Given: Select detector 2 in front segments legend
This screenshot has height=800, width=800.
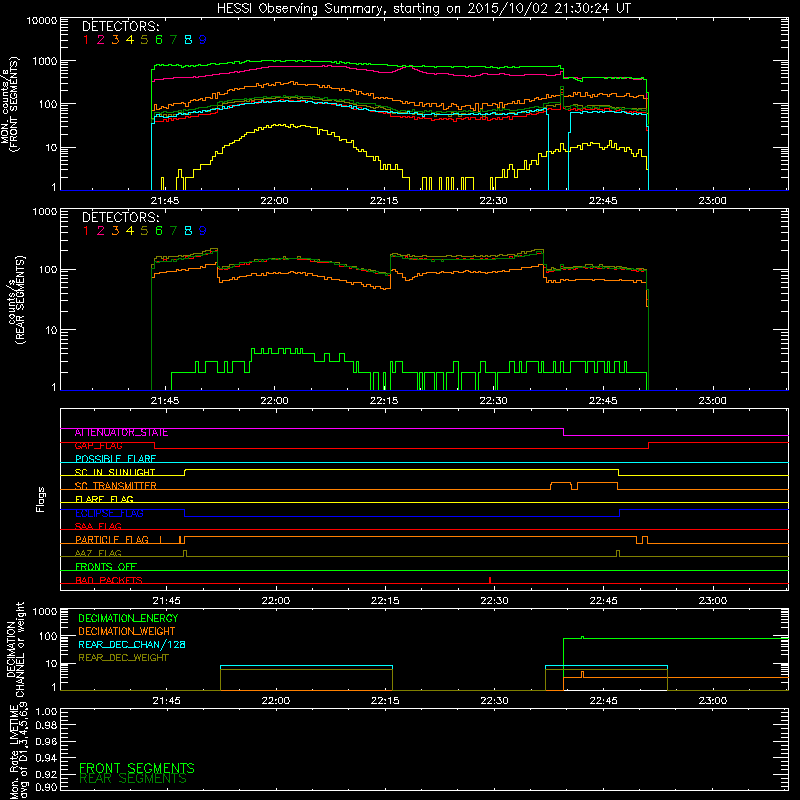Looking at the screenshot, I should point(101,39).
